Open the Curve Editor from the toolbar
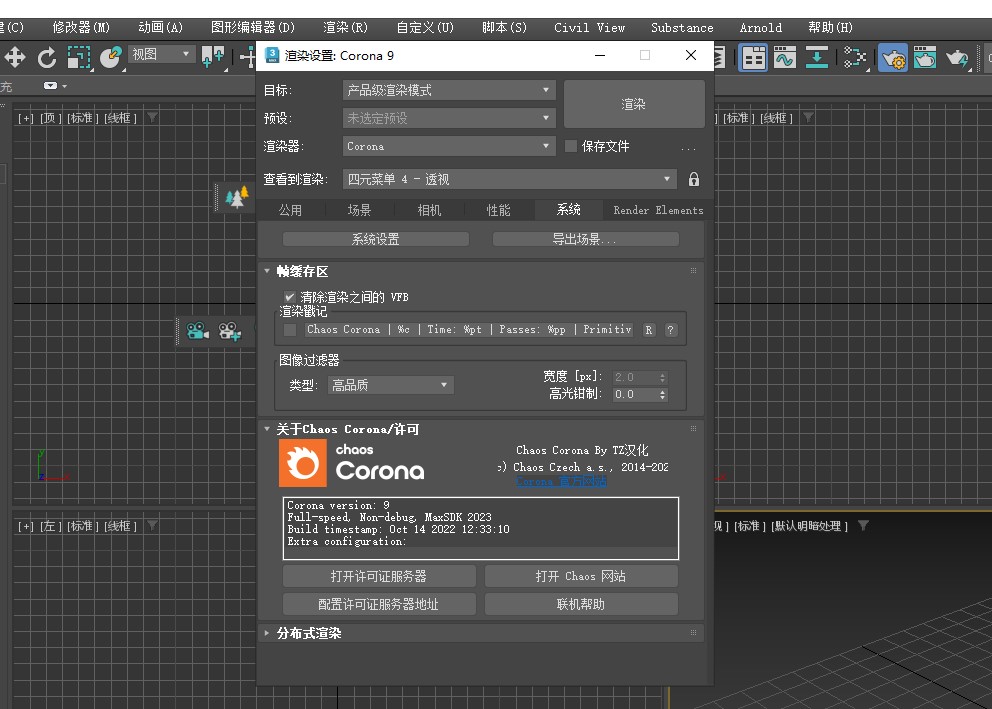992x709 pixels. click(785, 57)
